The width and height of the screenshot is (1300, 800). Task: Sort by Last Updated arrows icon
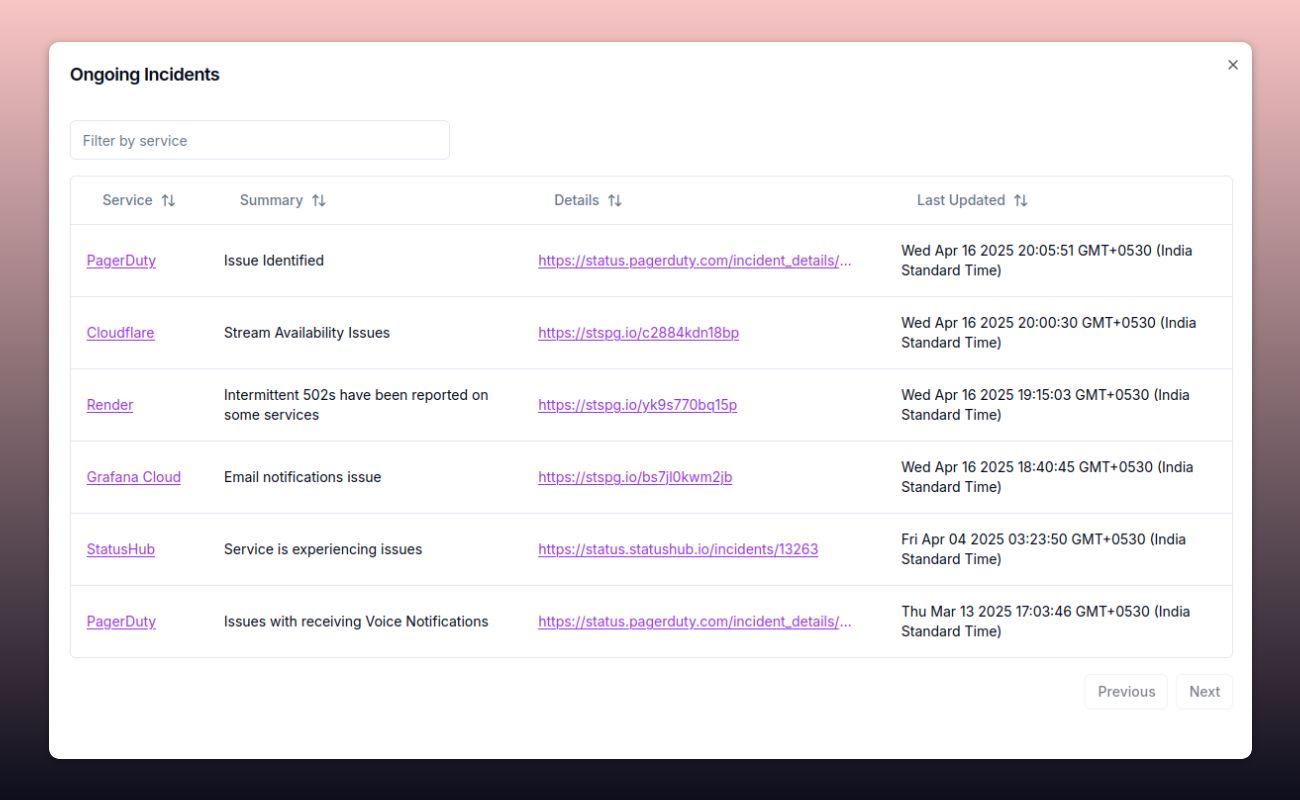pyautogui.click(x=1020, y=200)
